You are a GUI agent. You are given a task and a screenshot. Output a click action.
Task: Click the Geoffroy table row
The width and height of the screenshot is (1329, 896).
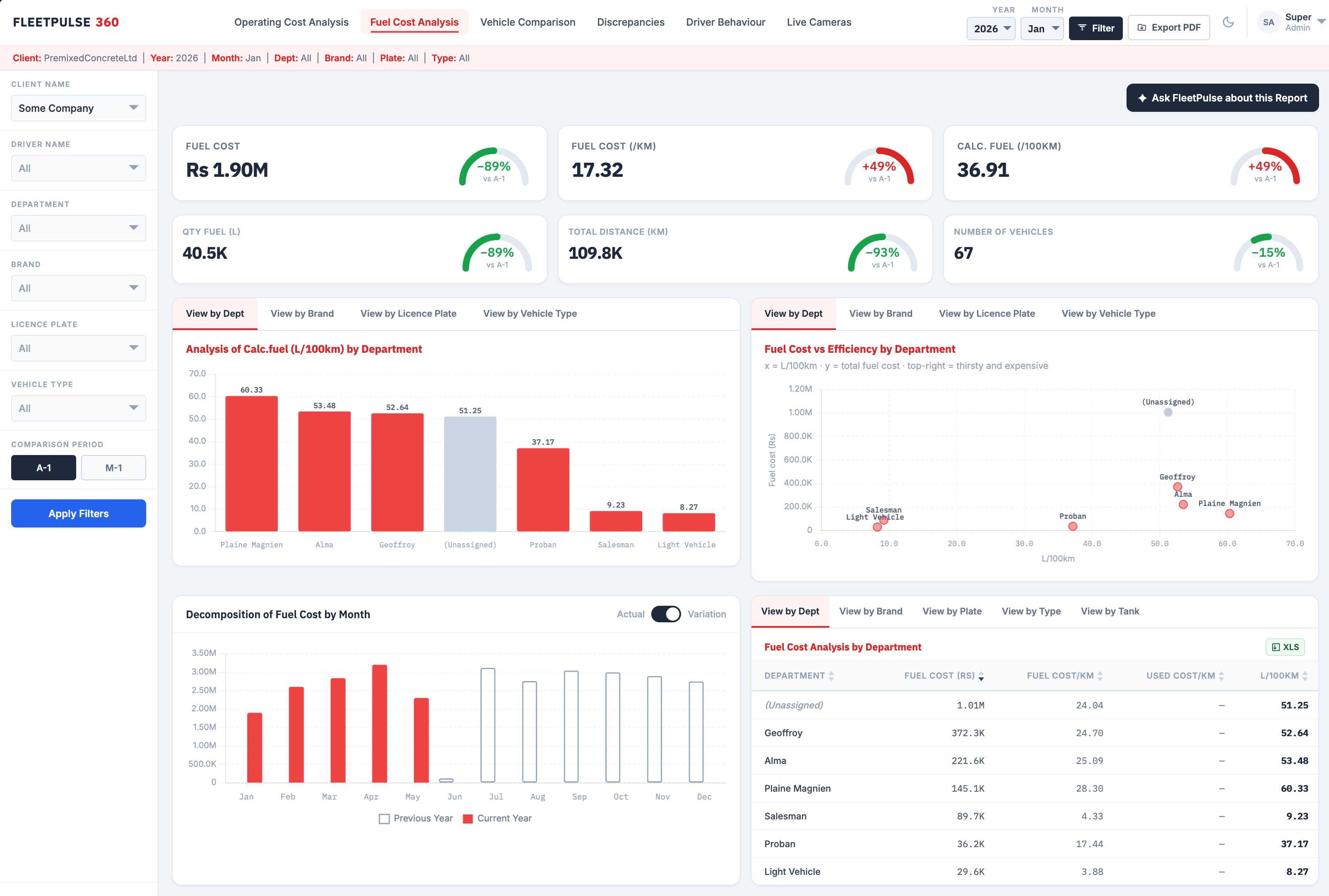[x=1034, y=733]
